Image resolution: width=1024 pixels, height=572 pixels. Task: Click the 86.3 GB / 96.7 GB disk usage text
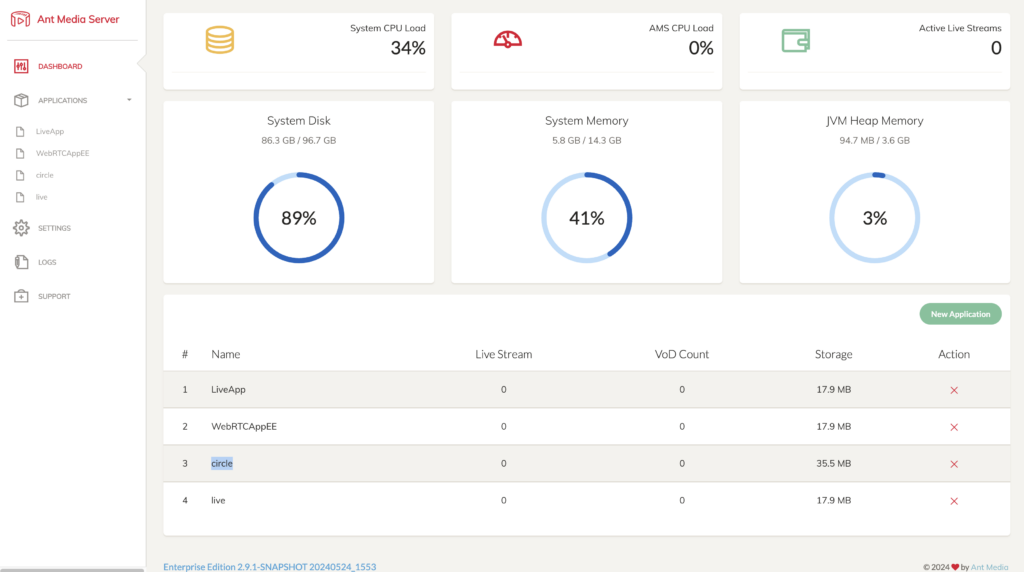point(298,140)
